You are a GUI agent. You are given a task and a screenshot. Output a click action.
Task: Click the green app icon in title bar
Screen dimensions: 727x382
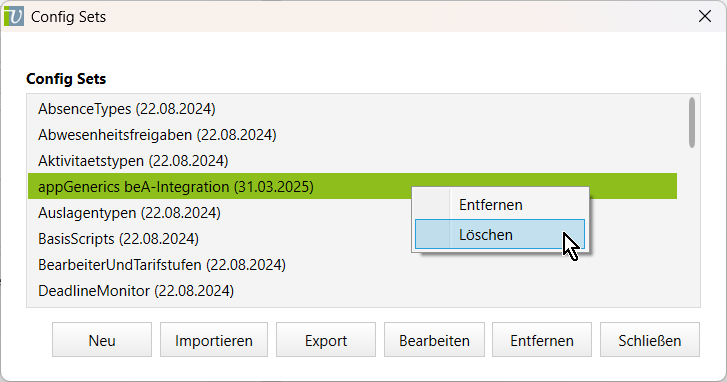14,17
